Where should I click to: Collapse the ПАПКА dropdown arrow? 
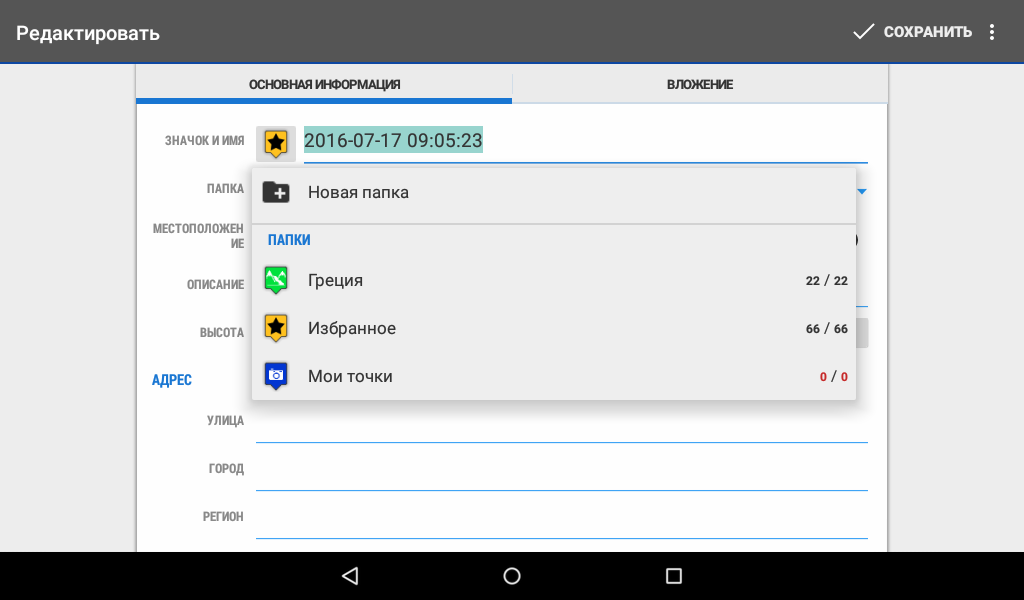click(x=861, y=190)
